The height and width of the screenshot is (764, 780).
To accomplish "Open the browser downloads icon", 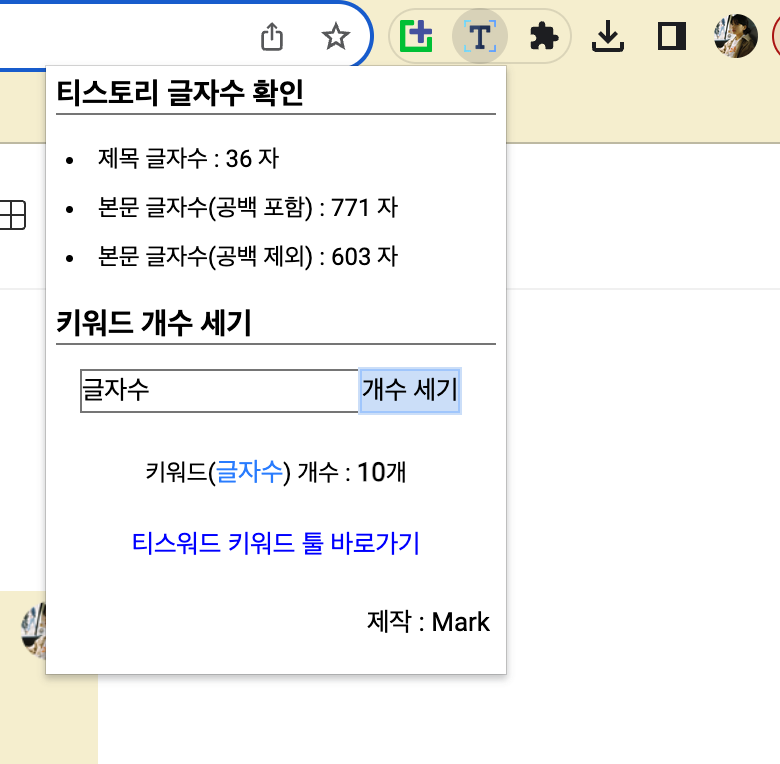I will 607,36.
